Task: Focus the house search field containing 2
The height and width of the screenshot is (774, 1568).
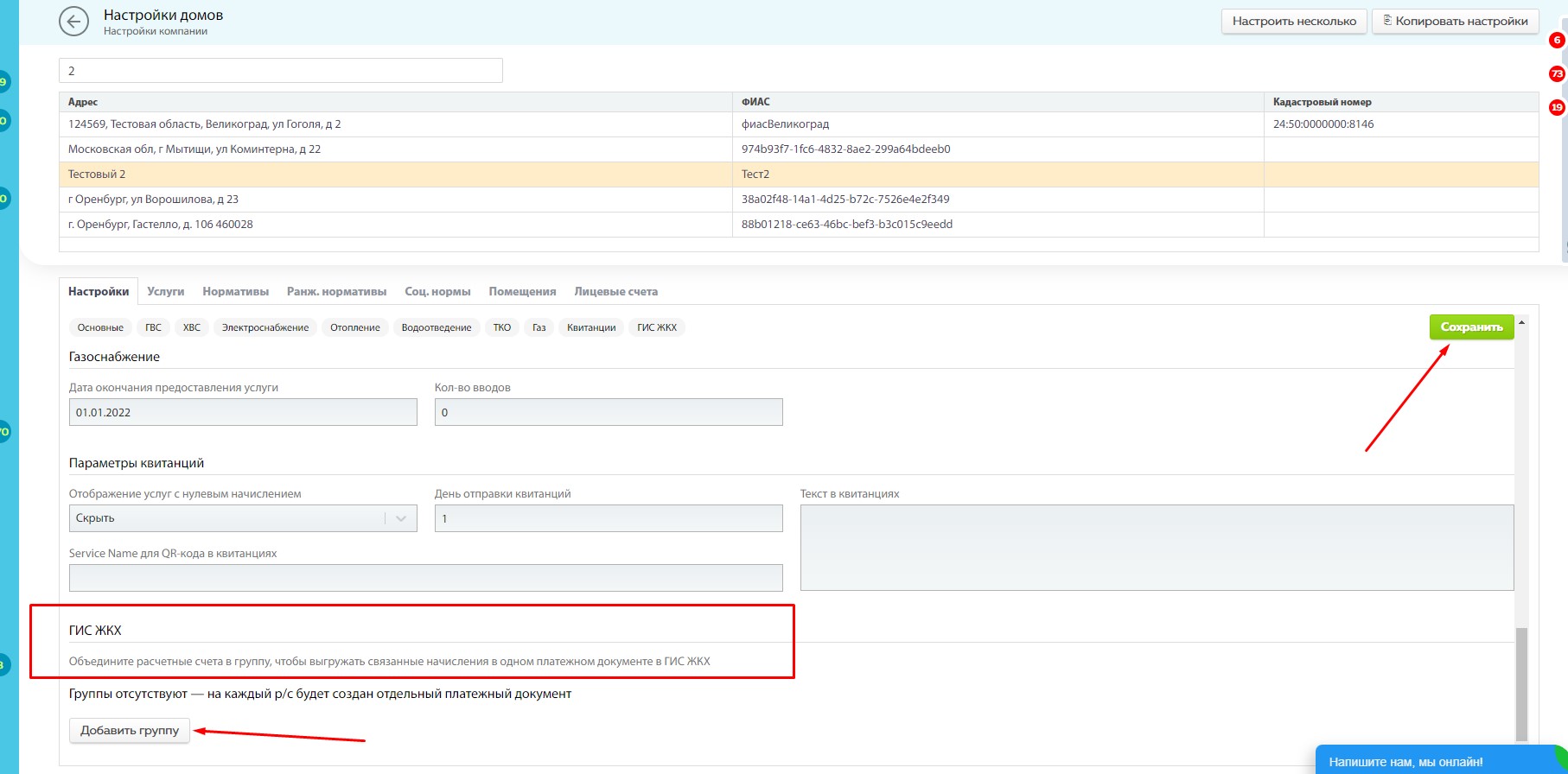Action: pyautogui.click(x=280, y=71)
